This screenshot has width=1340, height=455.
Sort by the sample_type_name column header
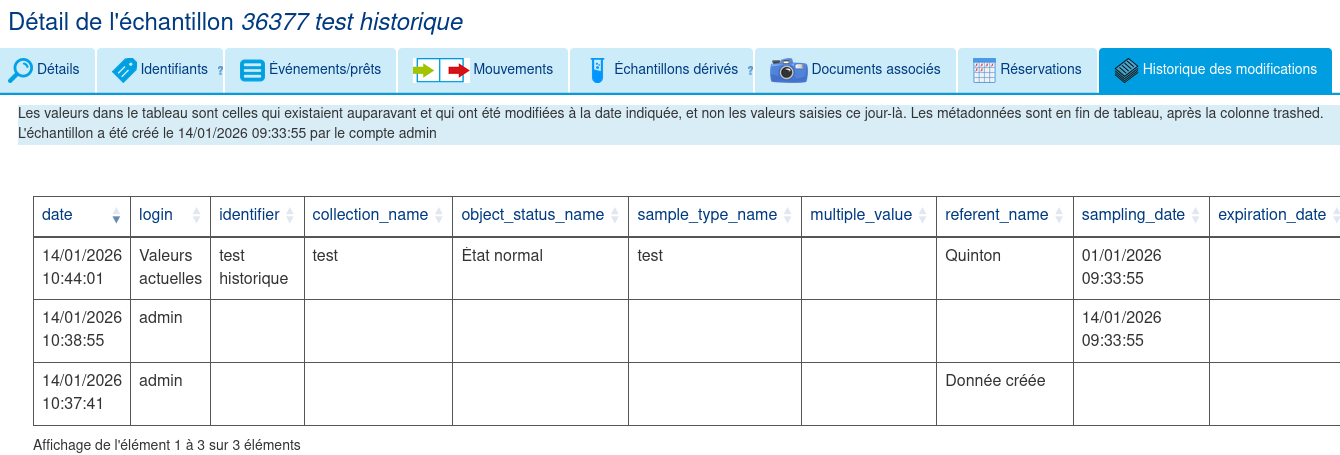point(707,215)
